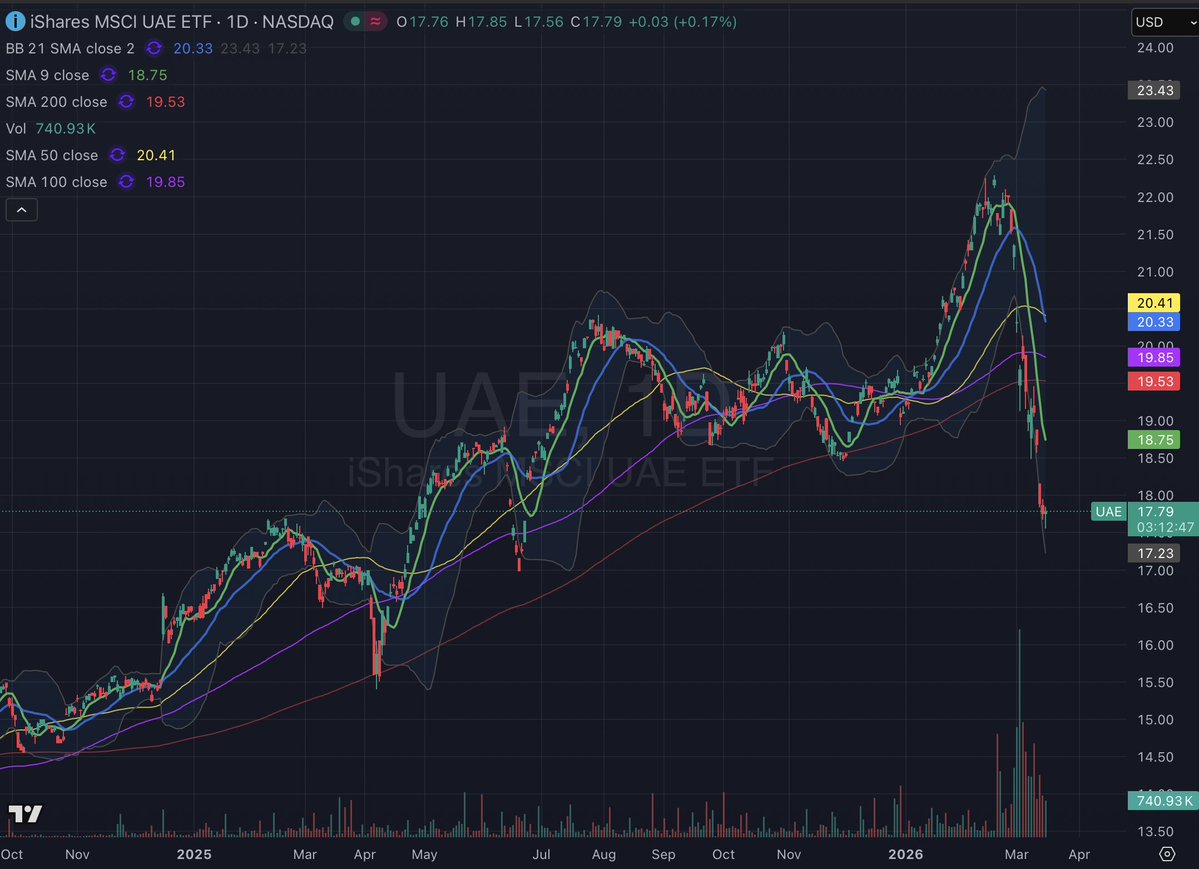Click the gray 17.23 lower band axis label
1199x869 pixels.
(x=1155, y=553)
